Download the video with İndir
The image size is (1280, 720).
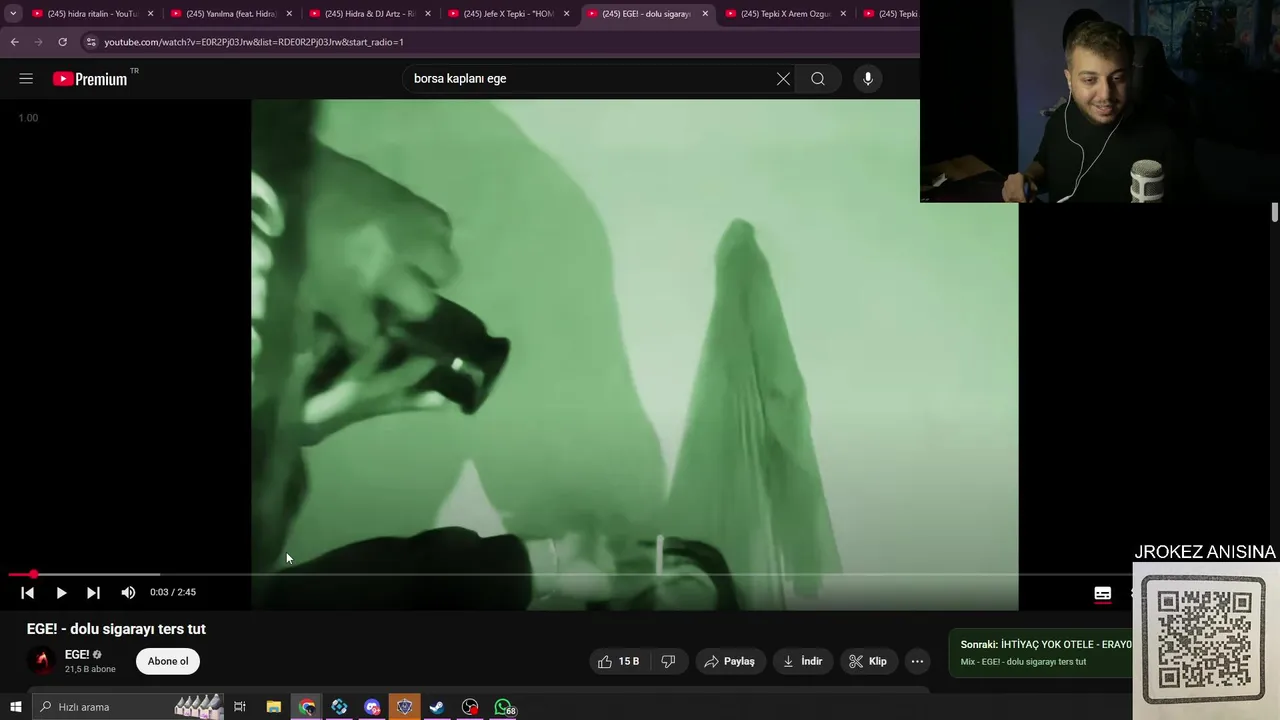(802, 661)
